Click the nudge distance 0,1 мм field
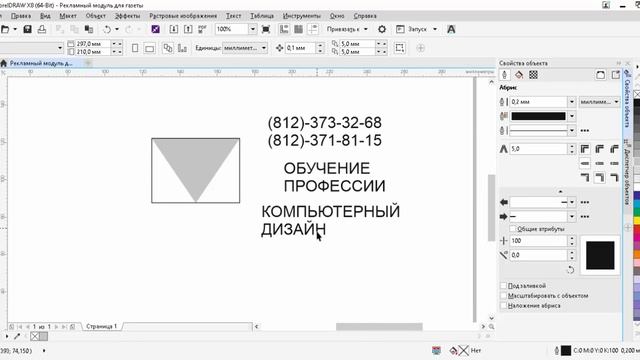 click(301, 48)
